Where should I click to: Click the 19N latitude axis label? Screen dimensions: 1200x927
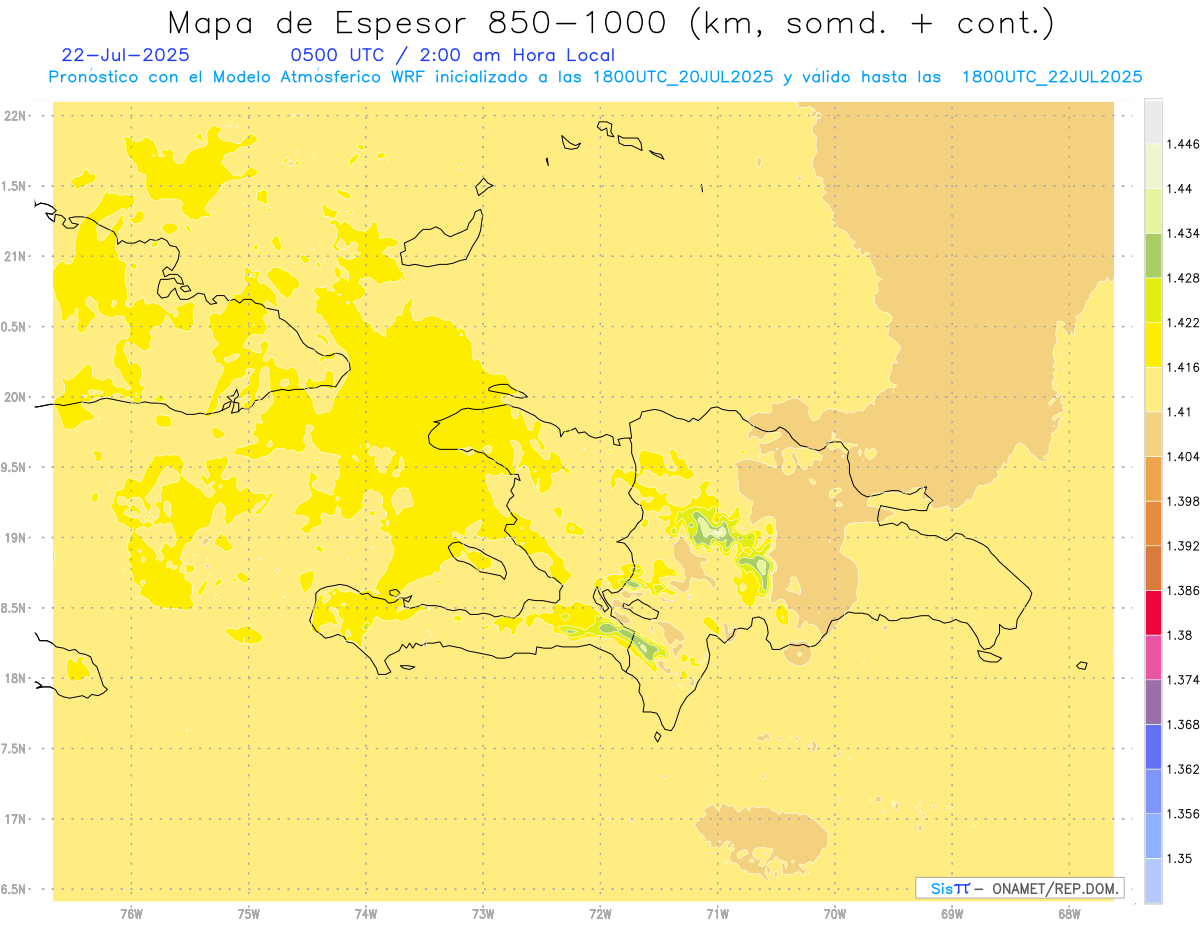15,538
